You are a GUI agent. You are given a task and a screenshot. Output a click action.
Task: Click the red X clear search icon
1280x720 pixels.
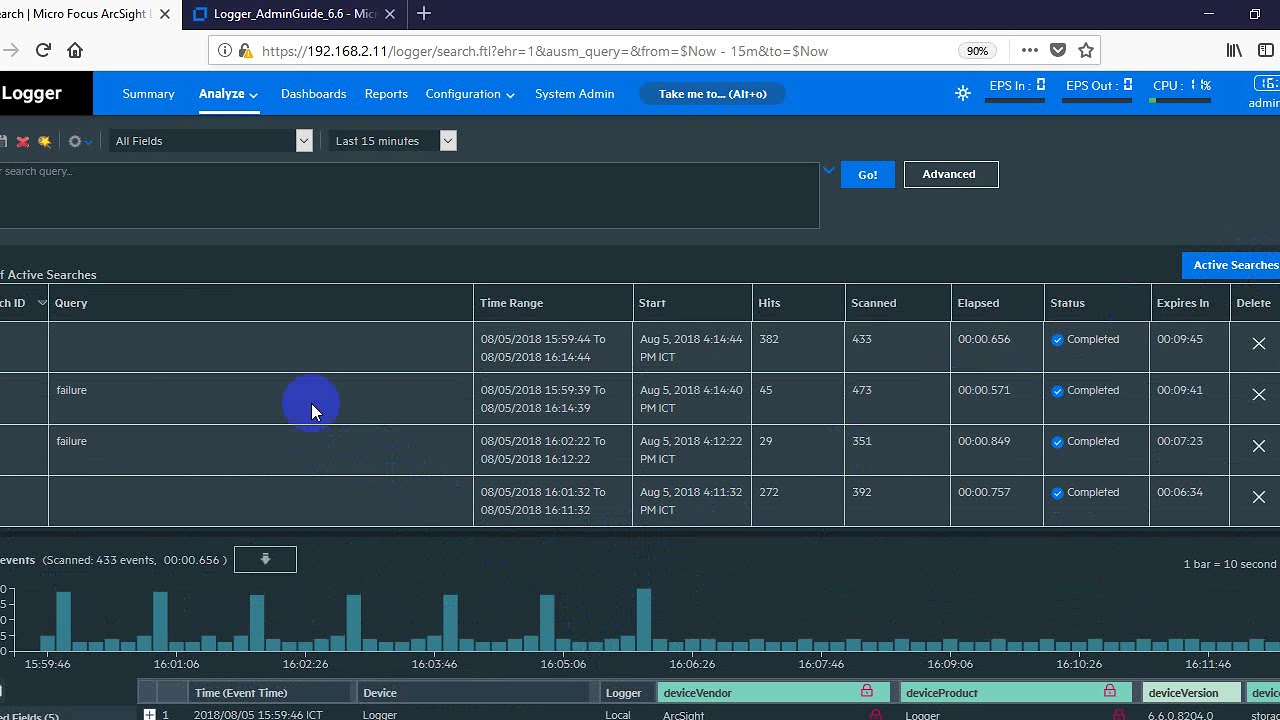pyautogui.click(x=23, y=141)
